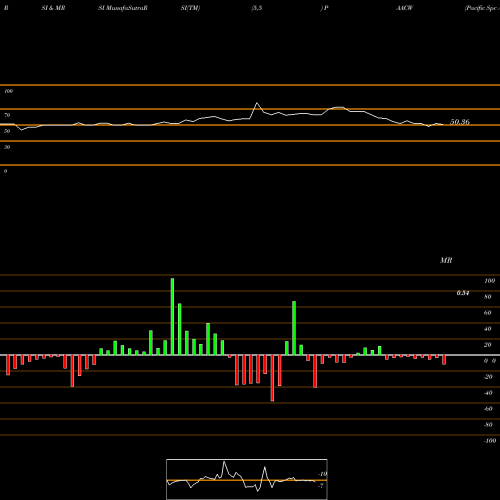Click the tallest green MR histogram bar

(x=172, y=316)
